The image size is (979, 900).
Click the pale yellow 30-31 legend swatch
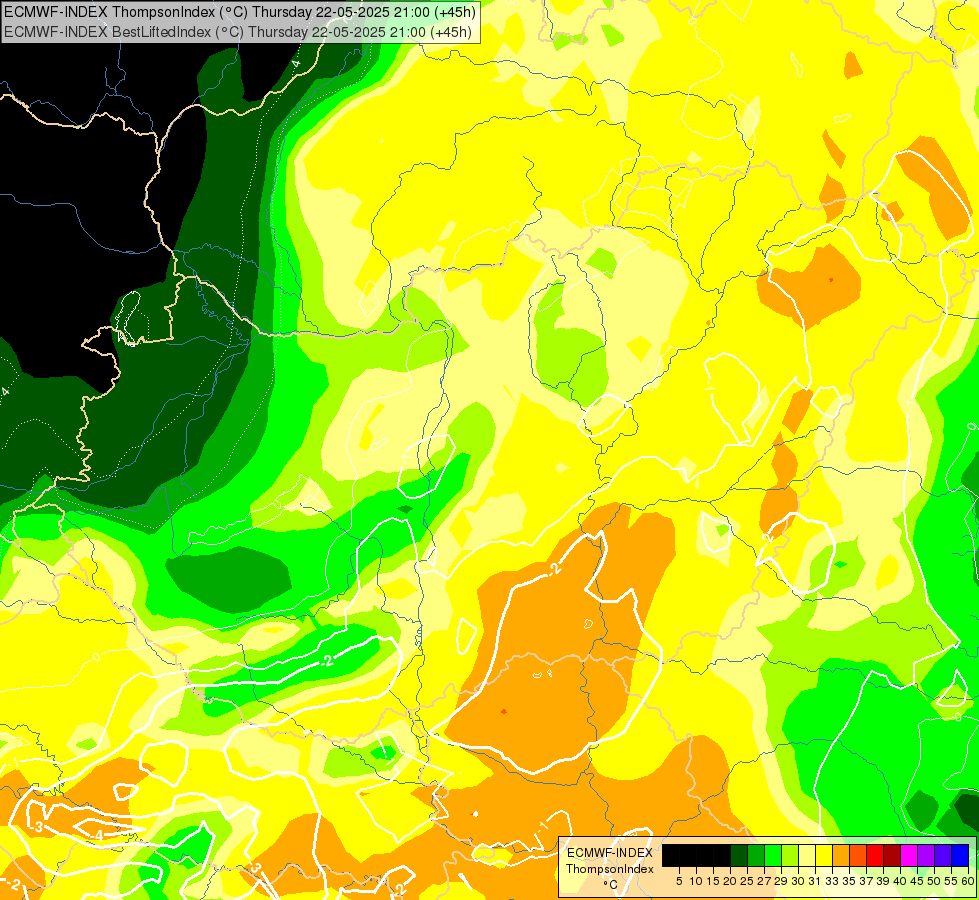[807, 855]
